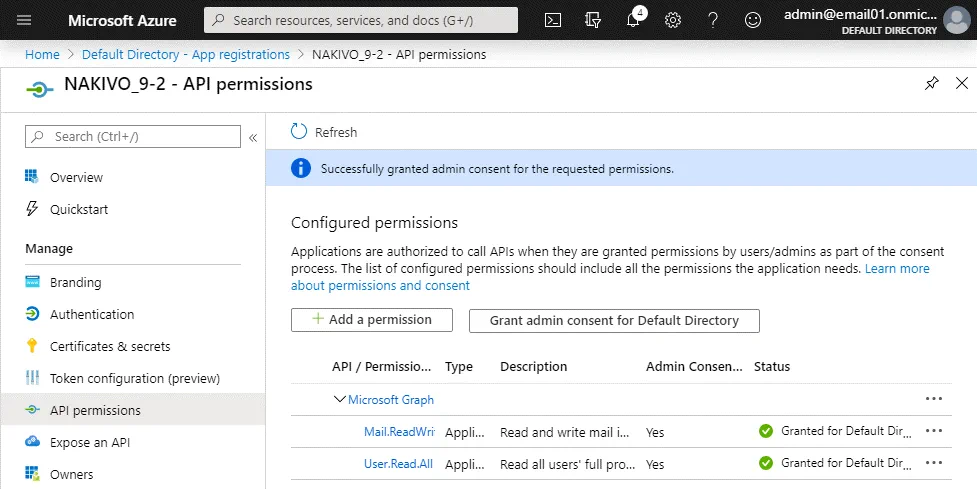
Task: Click the Refresh text label
Action: [x=336, y=132]
